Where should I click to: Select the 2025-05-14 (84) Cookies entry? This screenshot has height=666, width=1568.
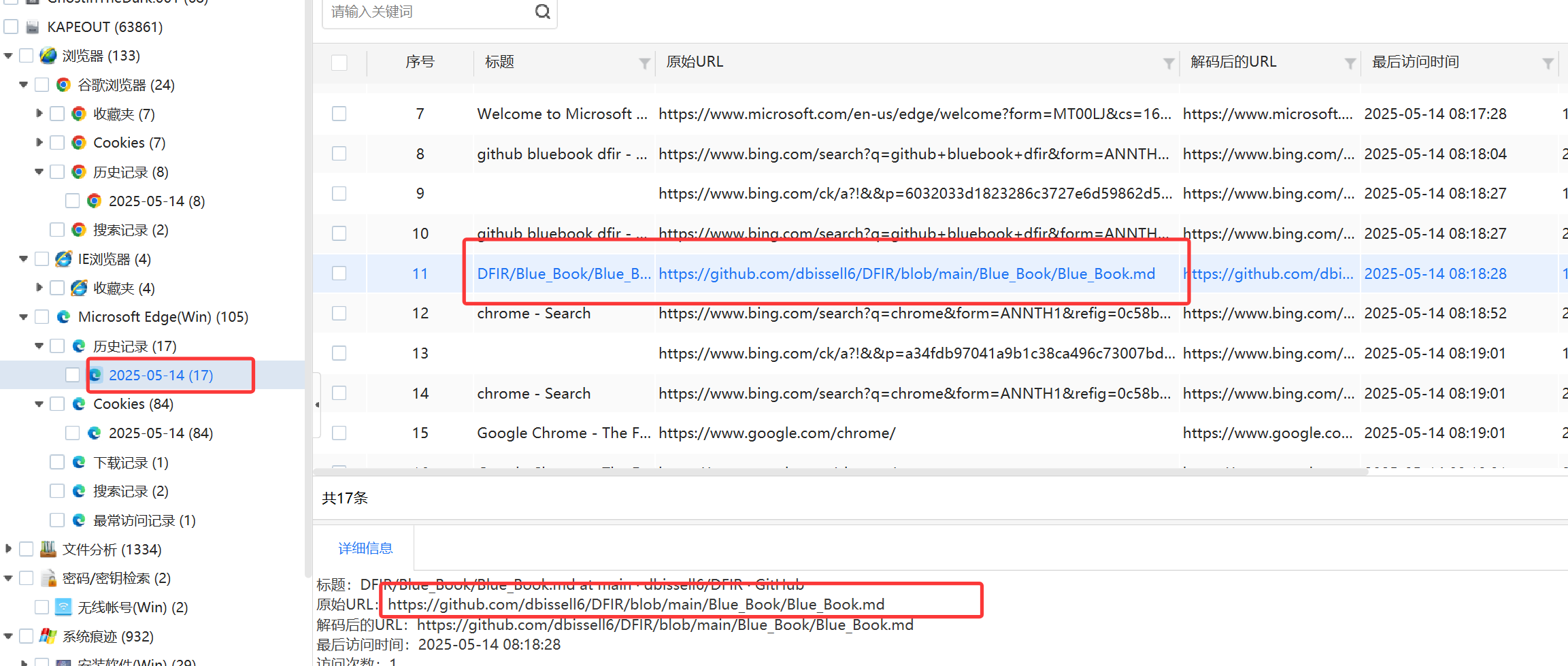[x=161, y=433]
